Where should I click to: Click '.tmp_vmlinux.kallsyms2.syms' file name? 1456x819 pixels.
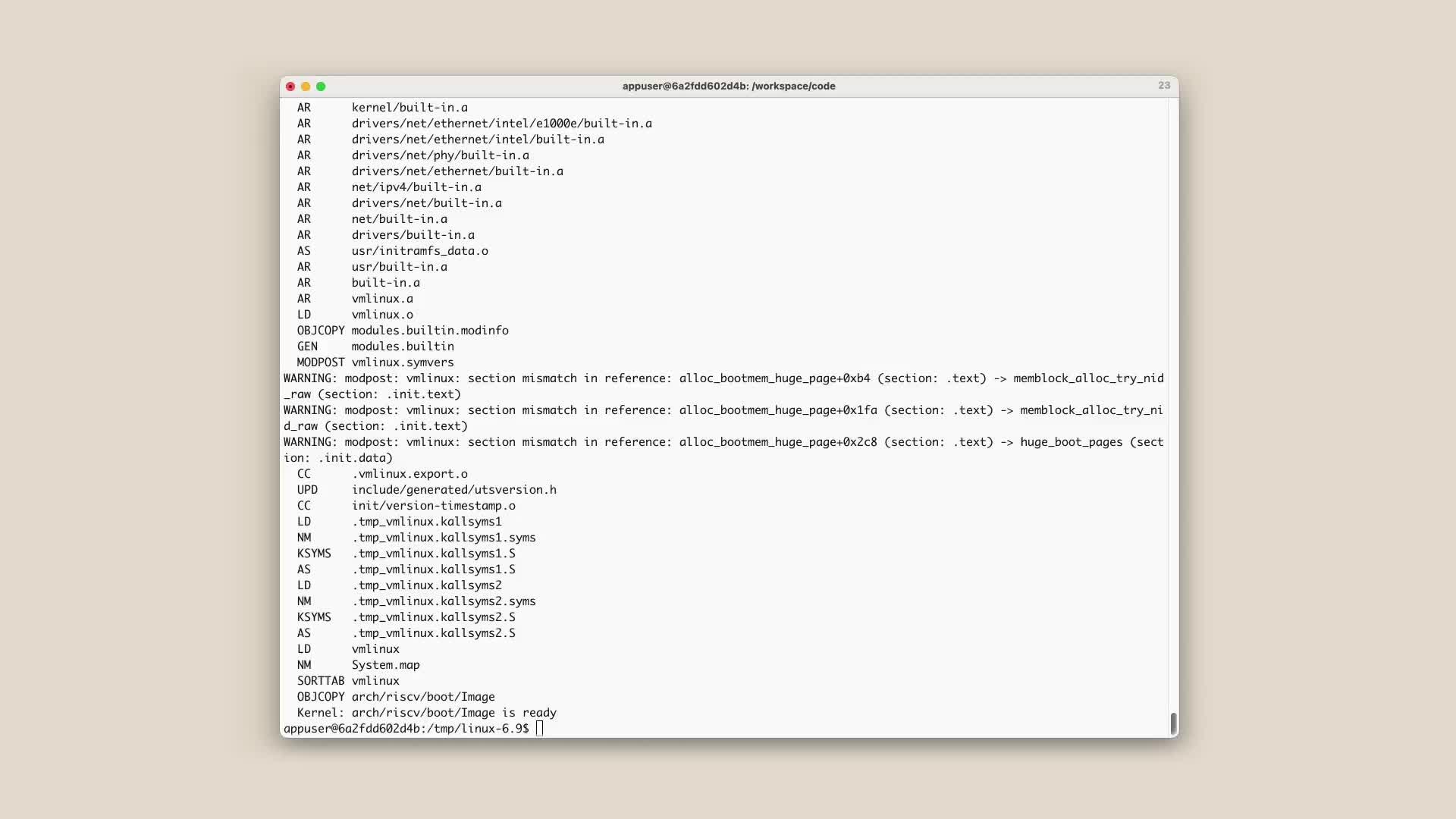click(x=444, y=601)
